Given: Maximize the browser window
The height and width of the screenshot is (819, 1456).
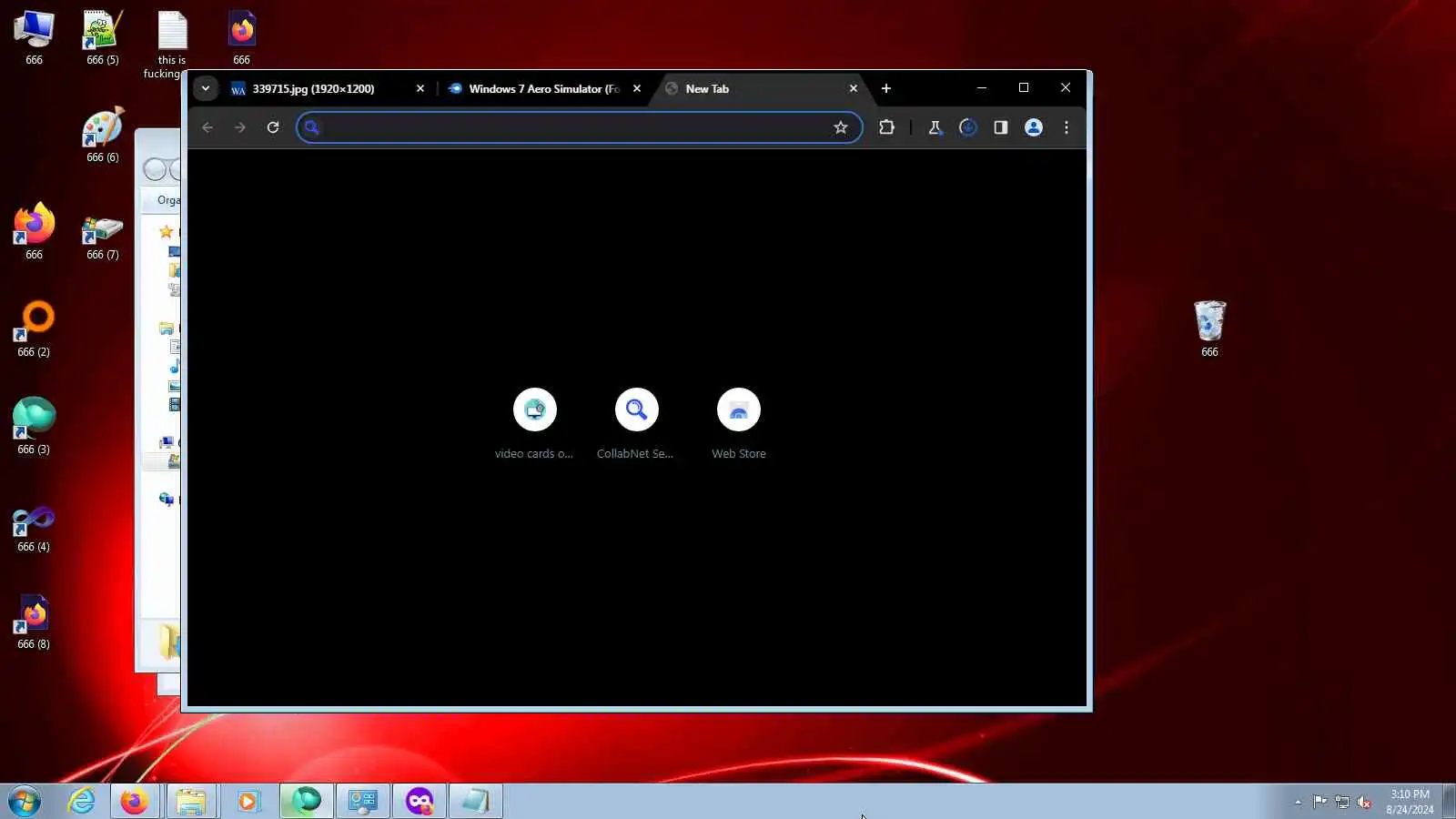Looking at the screenshot, I should [x=1024, y=87].
